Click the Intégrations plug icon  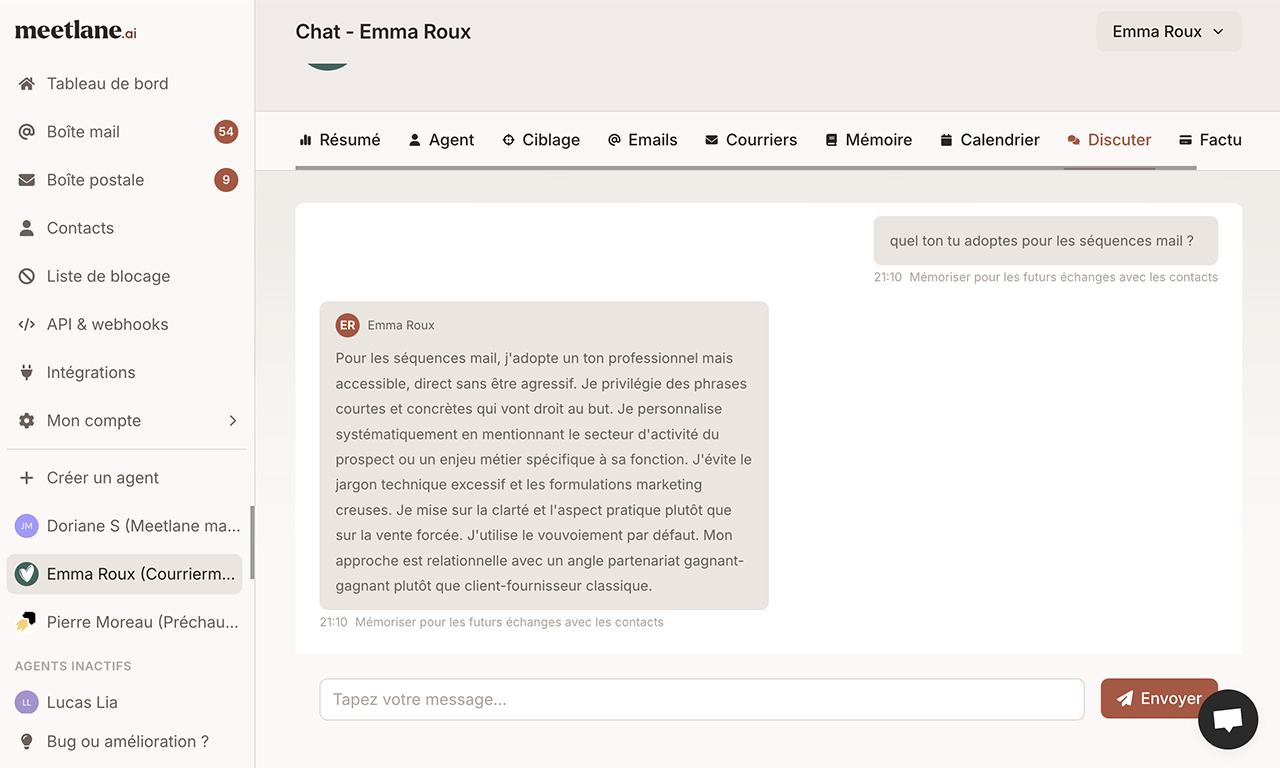[x=26, y=371]
